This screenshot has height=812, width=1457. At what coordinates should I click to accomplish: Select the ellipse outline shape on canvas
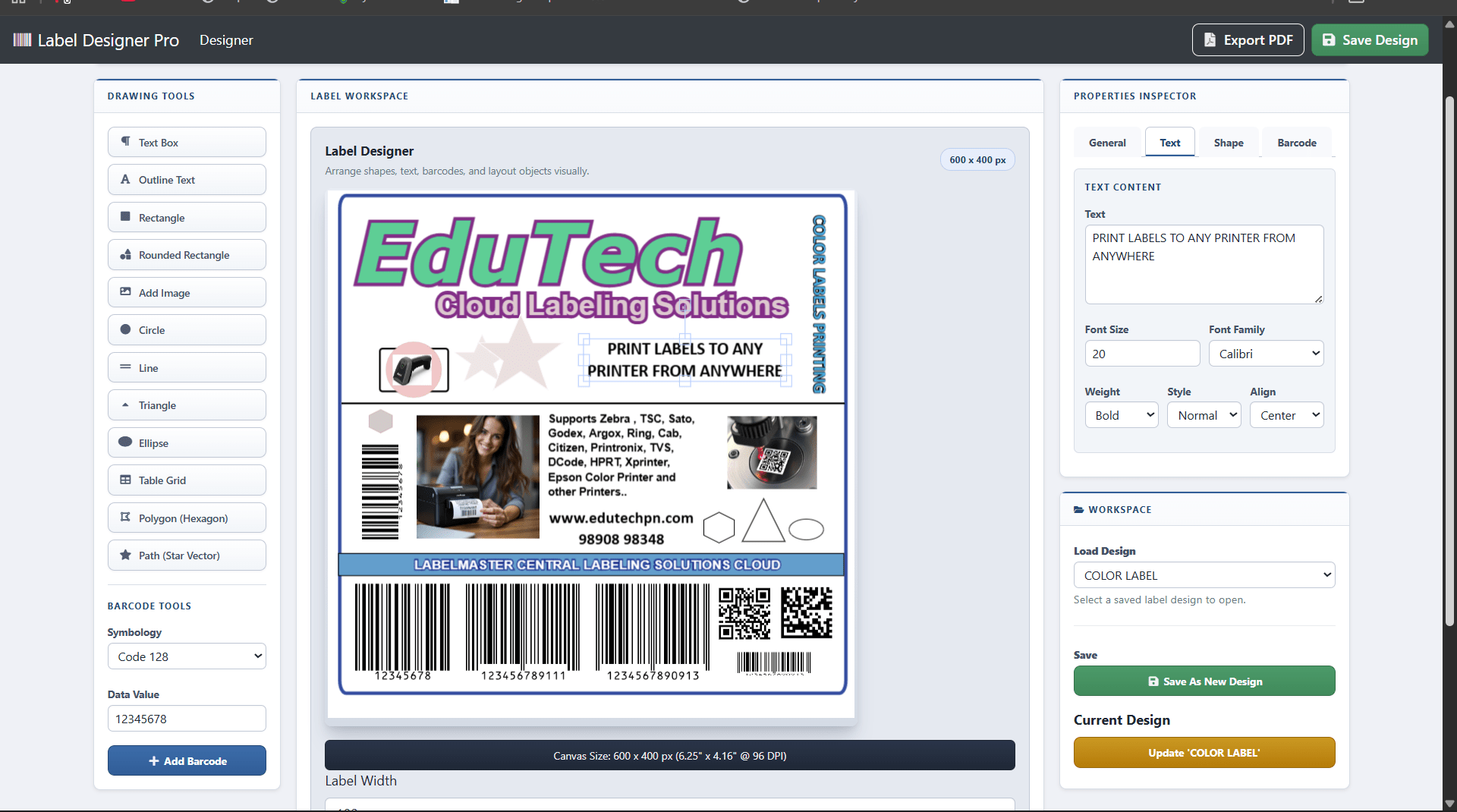(x=806, y=529)
